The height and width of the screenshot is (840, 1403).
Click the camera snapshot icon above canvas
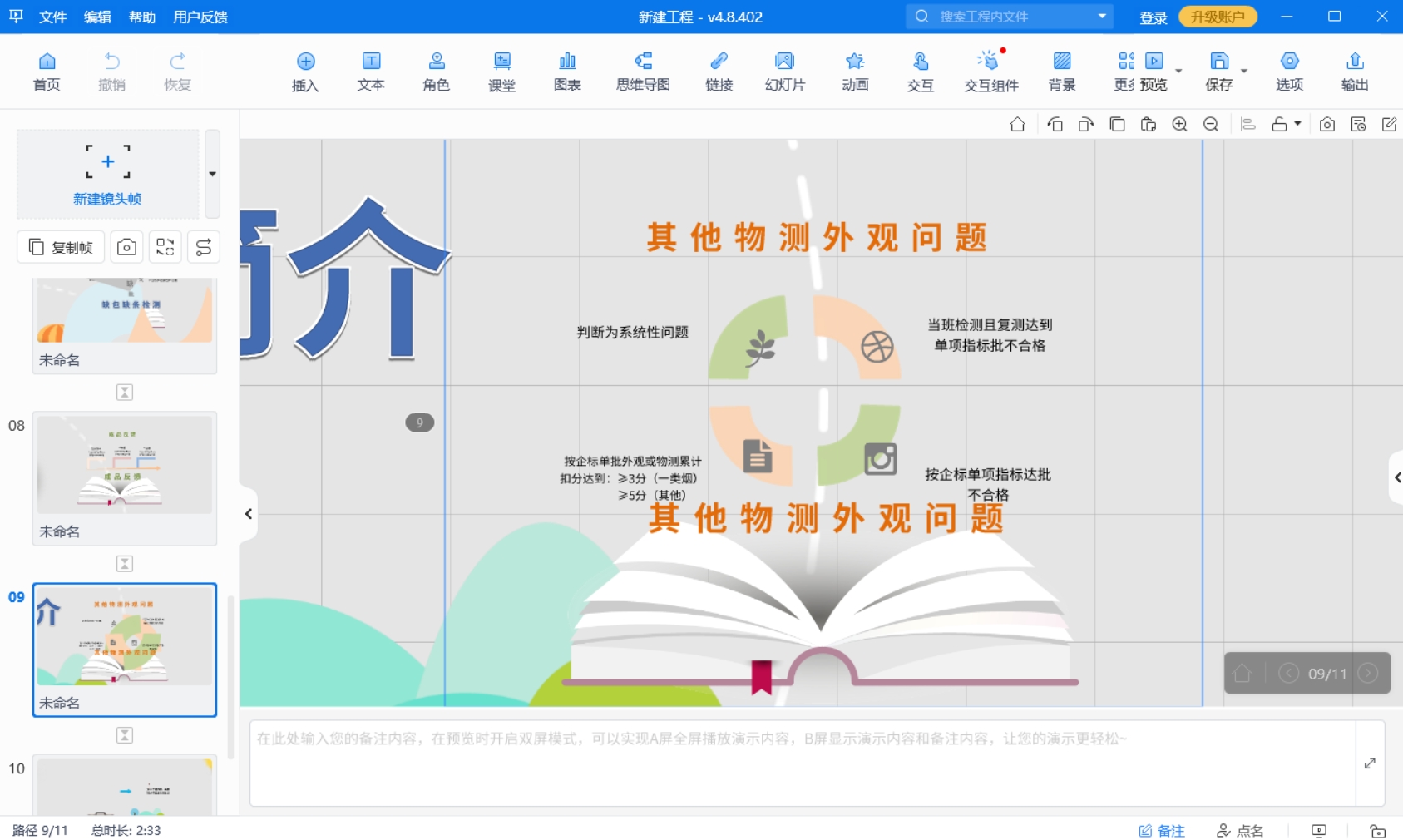1326,123
